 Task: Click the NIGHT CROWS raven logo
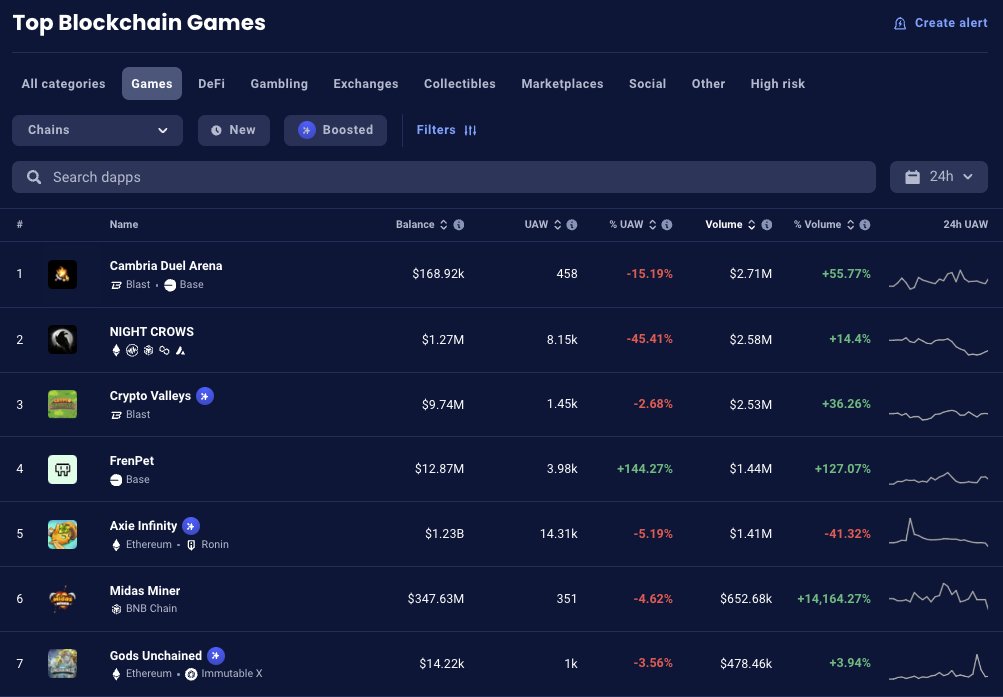click(x=62, y=340)
